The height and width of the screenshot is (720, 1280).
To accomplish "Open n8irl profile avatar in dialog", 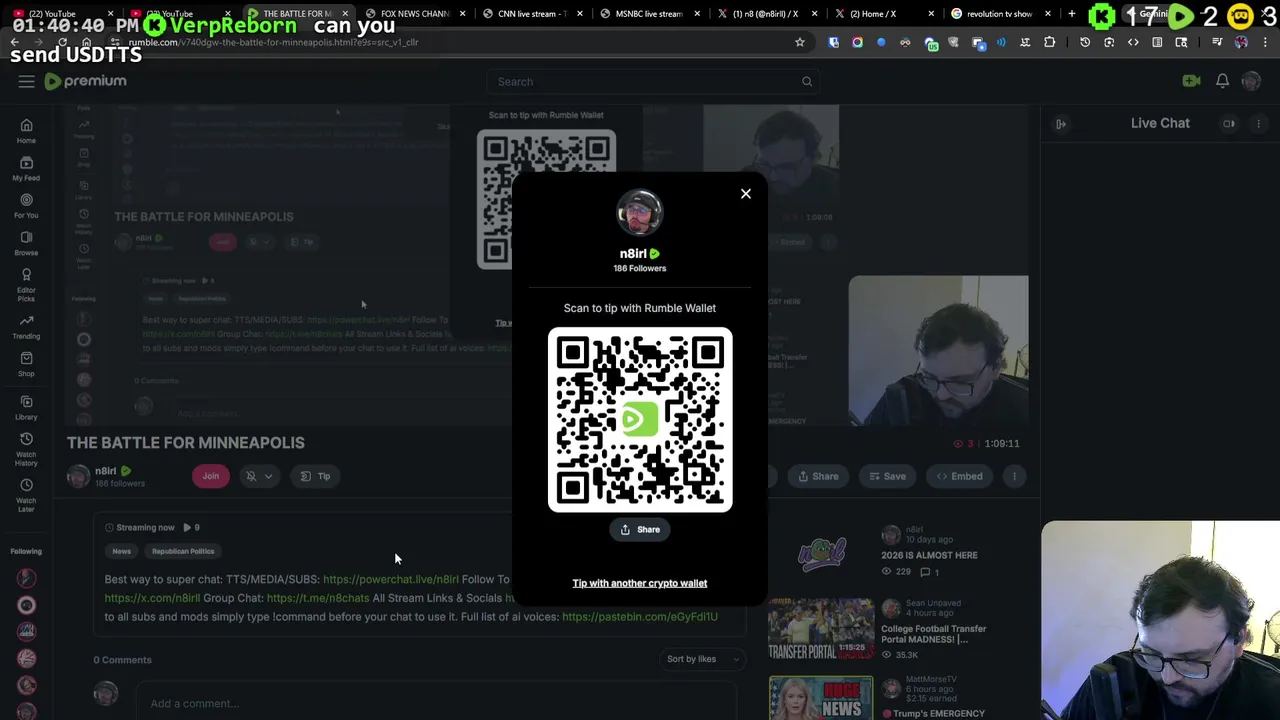I will [639, 212].
